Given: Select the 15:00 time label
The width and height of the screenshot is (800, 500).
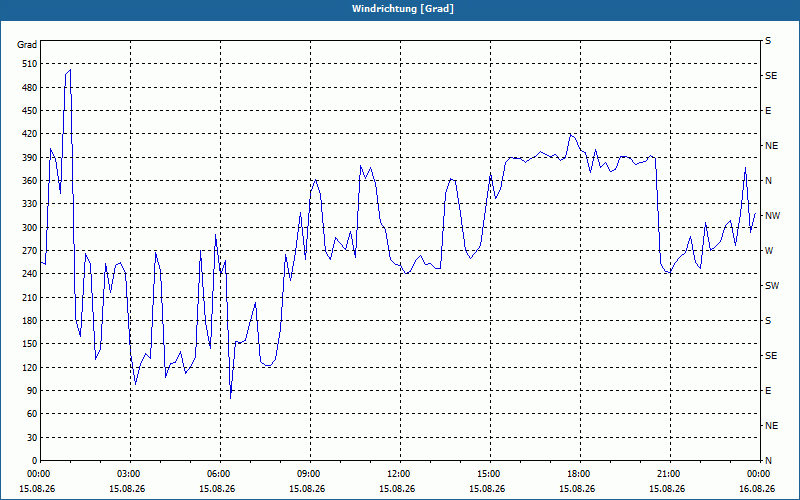Looking at the screenshot, I should point(487,474).
